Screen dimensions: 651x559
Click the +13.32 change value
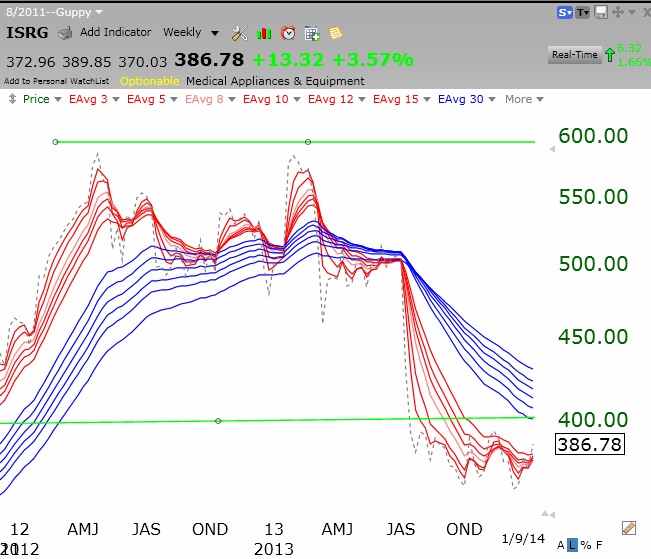tap(288, 60)
